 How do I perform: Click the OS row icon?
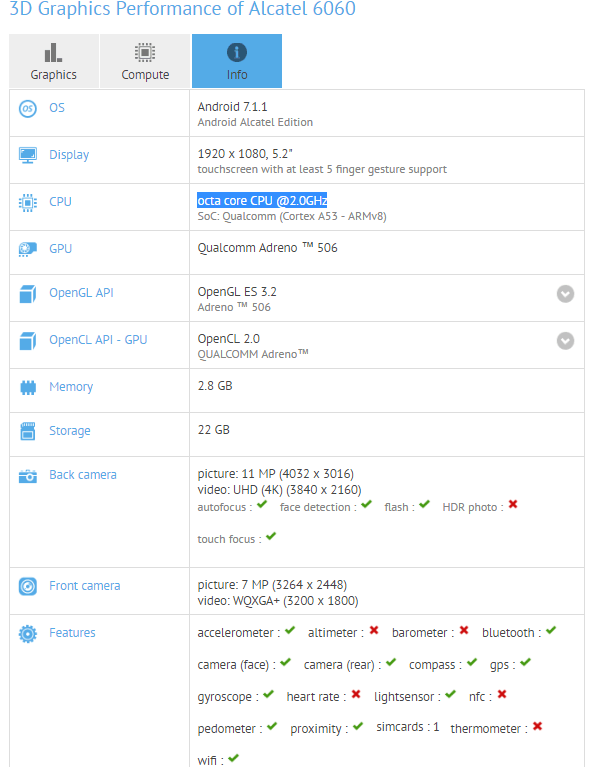(28, 109)
